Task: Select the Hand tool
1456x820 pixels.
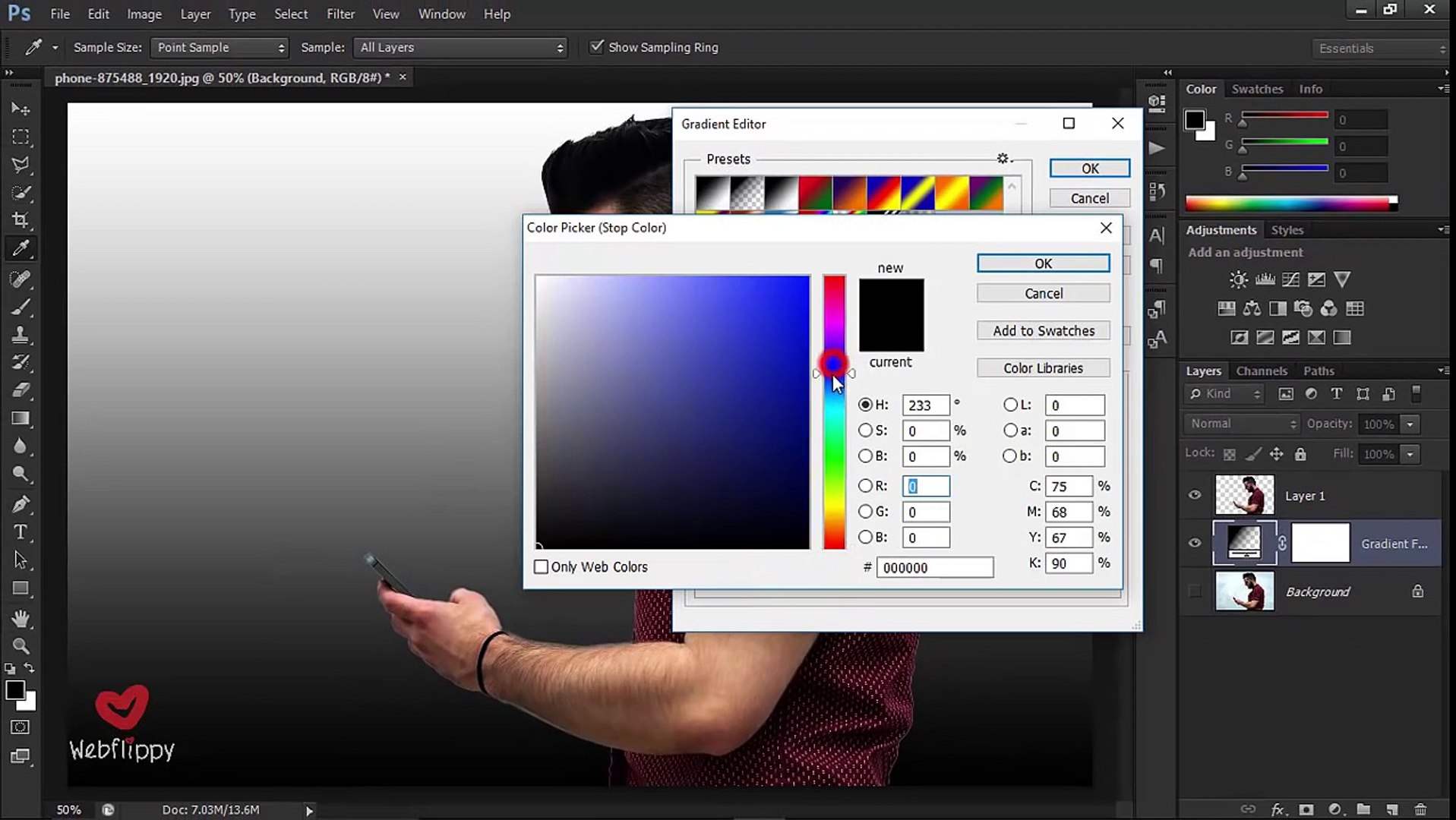Action: 21,618
